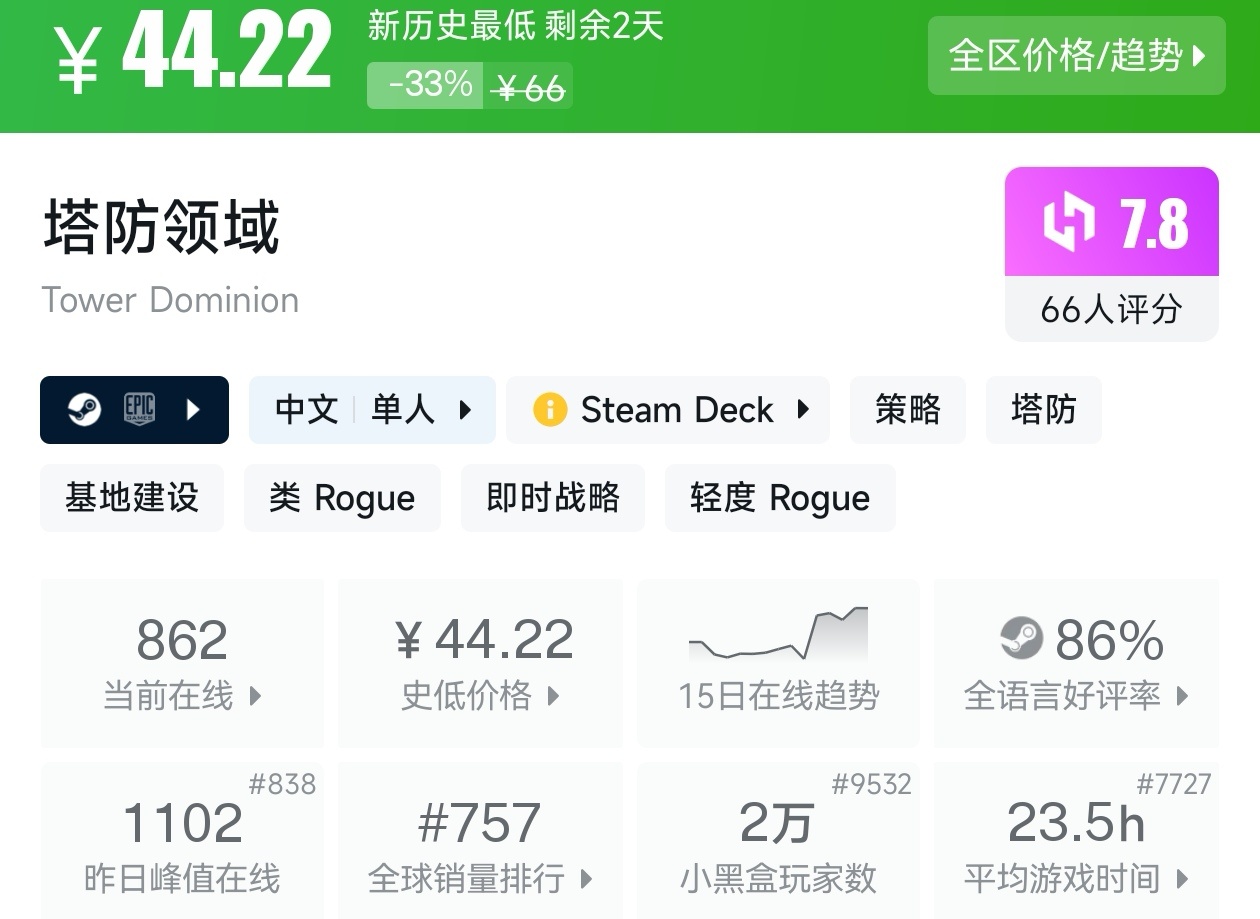The width and height of the screenshot is (1260, 919).
Task: Click the Epic Games store icon
Action: tap(139, 410)
